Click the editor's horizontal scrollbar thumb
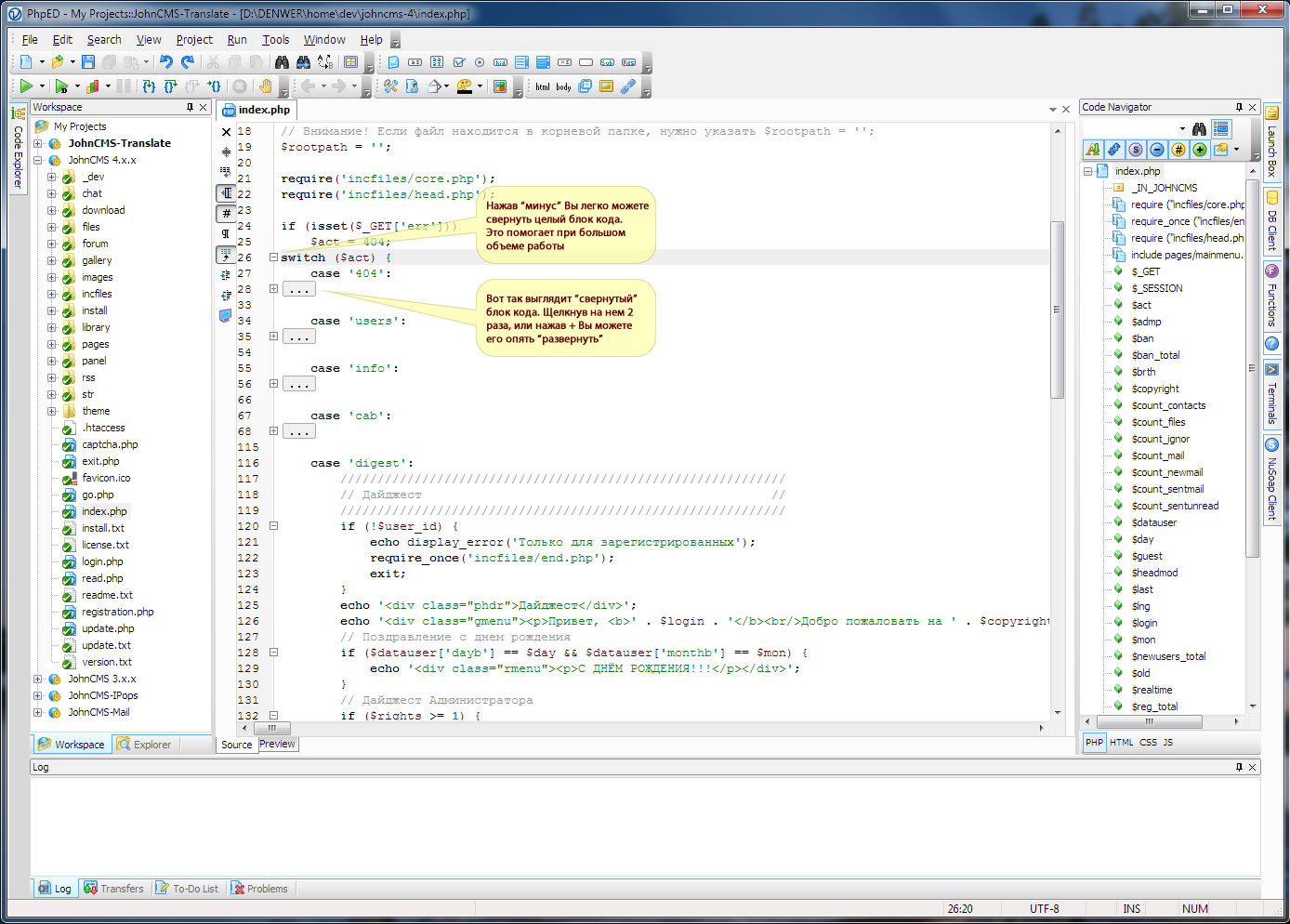Viewport: 1290px width, 924px height. tap(272, 729)
